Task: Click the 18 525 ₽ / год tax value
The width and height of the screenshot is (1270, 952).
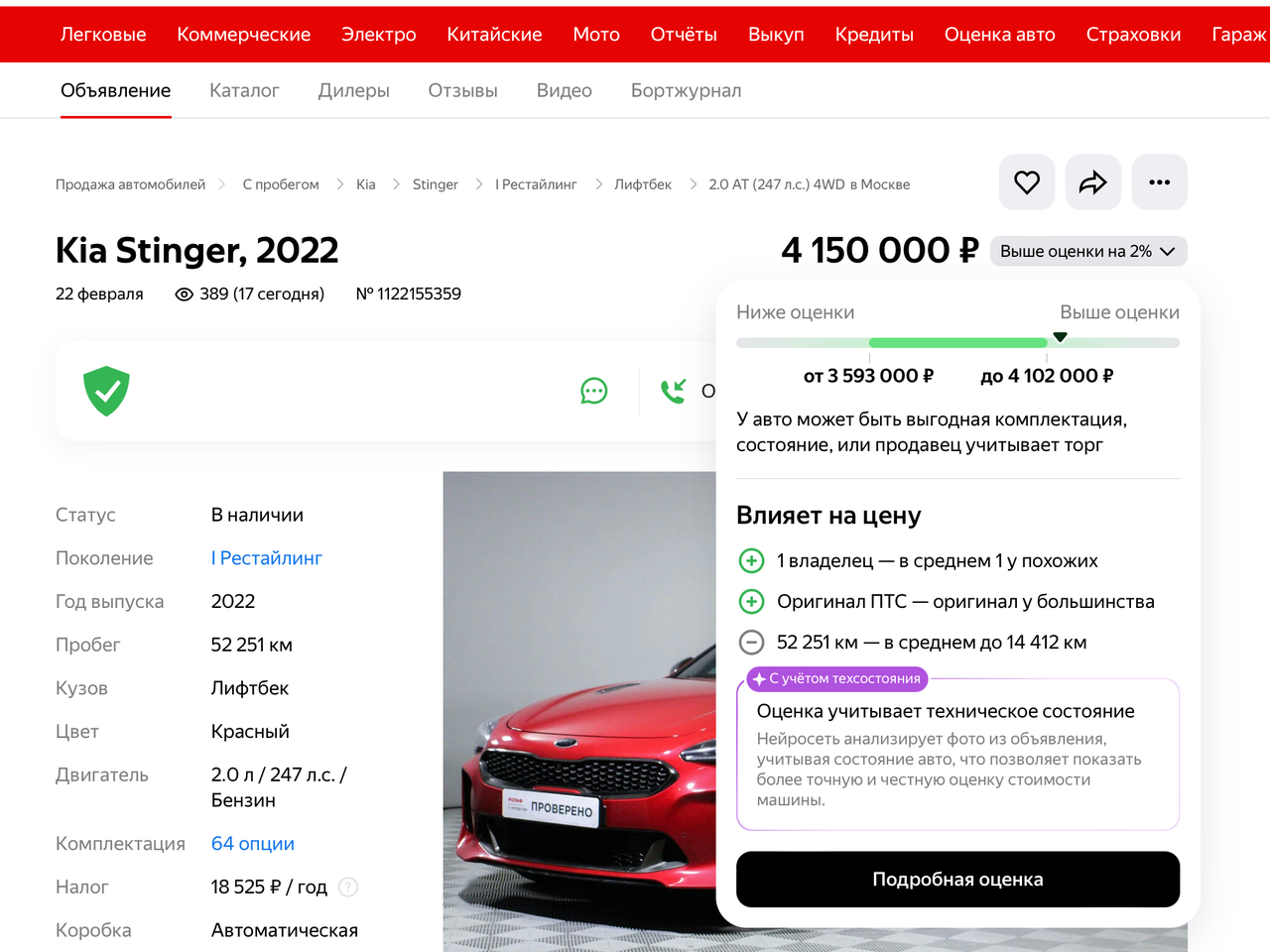Action: click(269, 888)
